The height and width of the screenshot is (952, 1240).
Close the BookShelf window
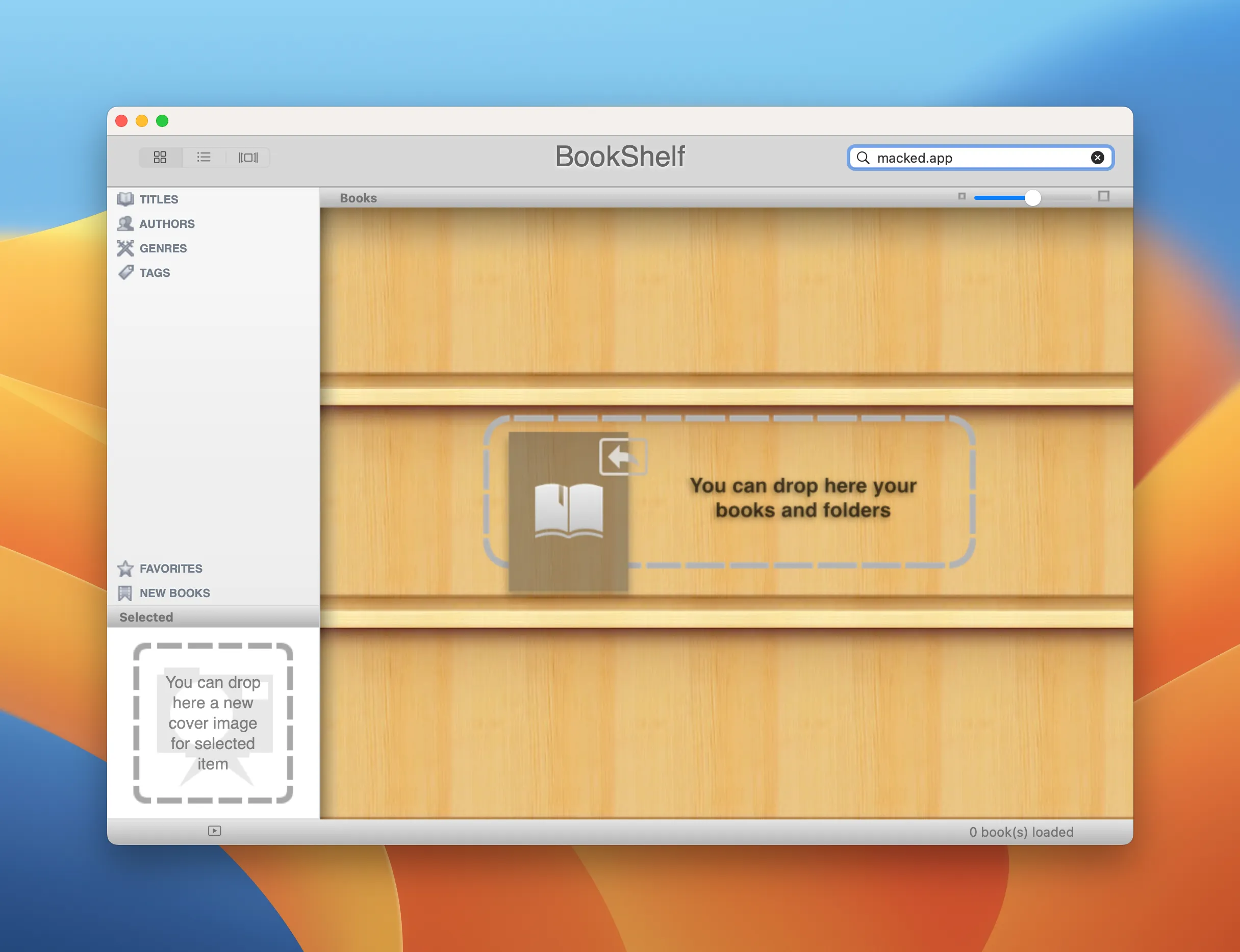coord(121,121)
